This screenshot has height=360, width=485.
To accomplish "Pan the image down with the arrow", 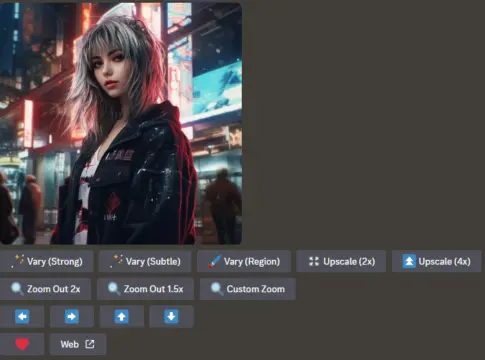I will coord(171,316).
